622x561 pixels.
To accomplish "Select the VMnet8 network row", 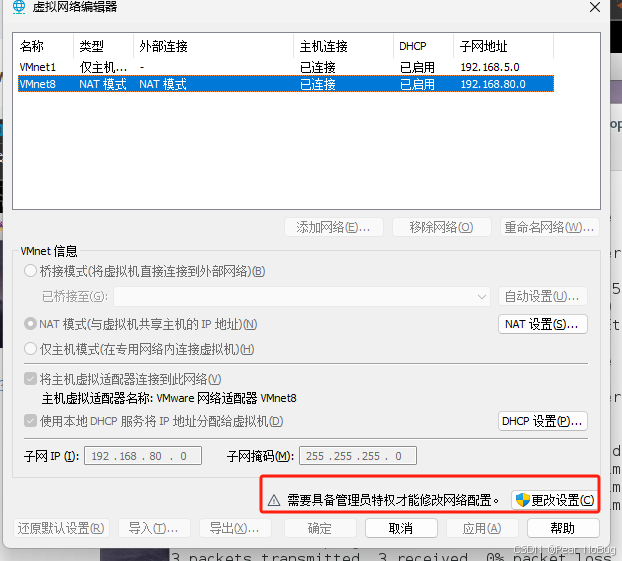I will 286,84.
